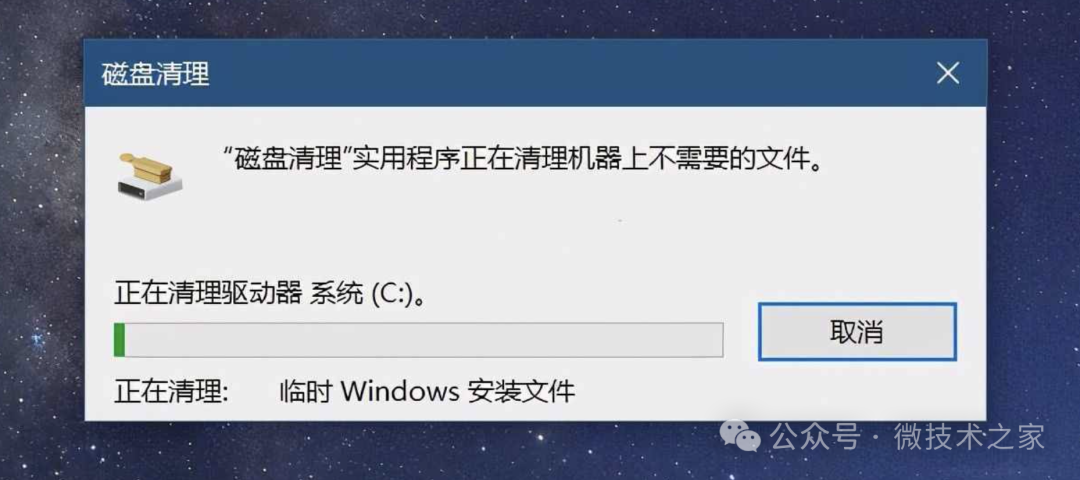Close the 磁盘清理 dialog with the X
Viewport: 1080px width, 480px height.
coord(948,73)
